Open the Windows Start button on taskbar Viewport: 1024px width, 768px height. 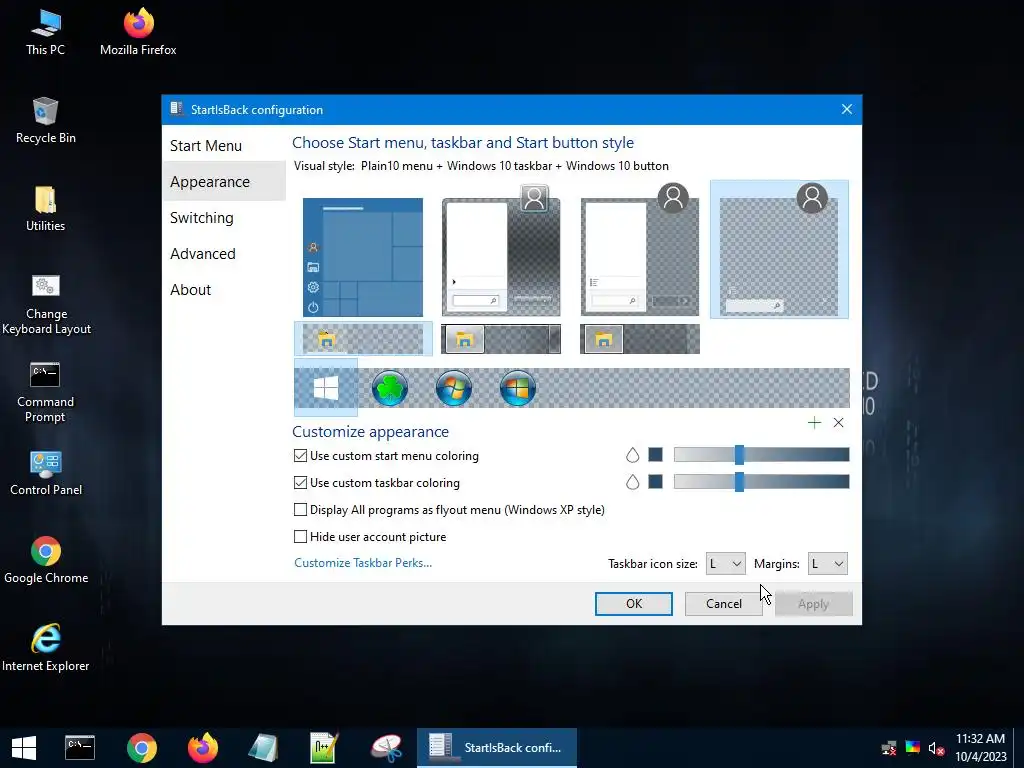click(24, 748)
